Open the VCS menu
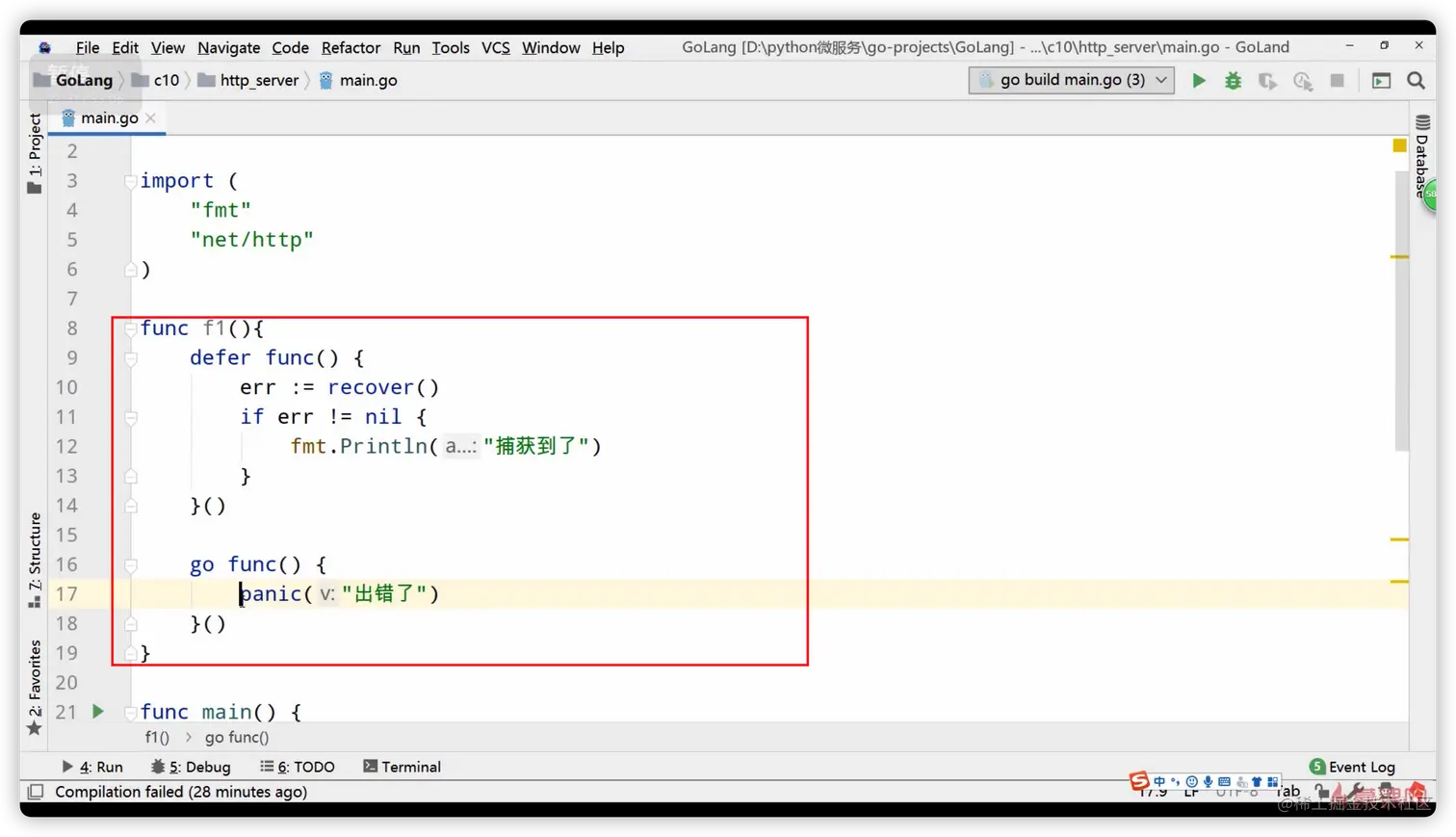The image size is (1456, 837). (x=496, y=47)
